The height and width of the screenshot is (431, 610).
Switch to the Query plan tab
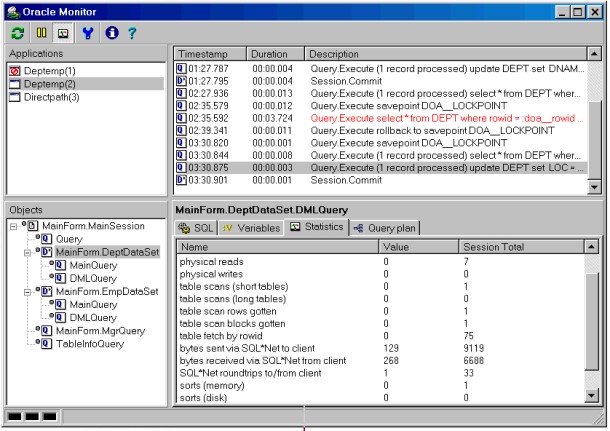click(385, 228)
